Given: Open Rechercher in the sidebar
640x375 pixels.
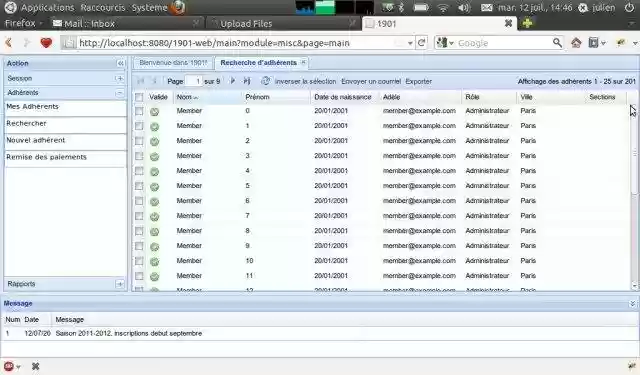Looking at the screenshot, I should coord(65,124).
